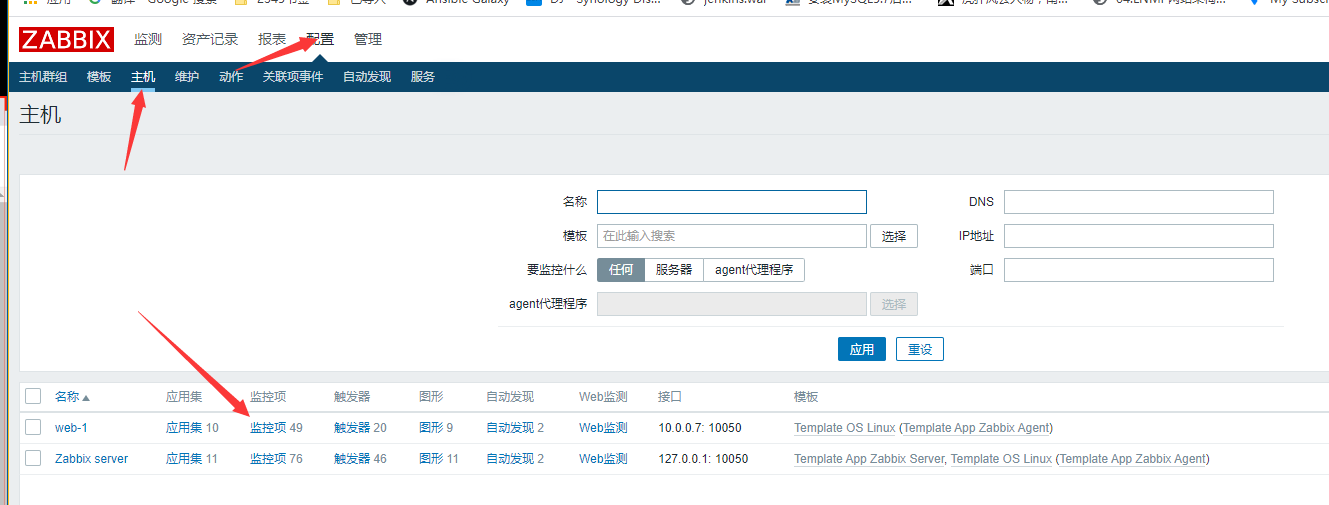
Task: Select the 任何 monitoring option
Action: [x=621, y=270]
